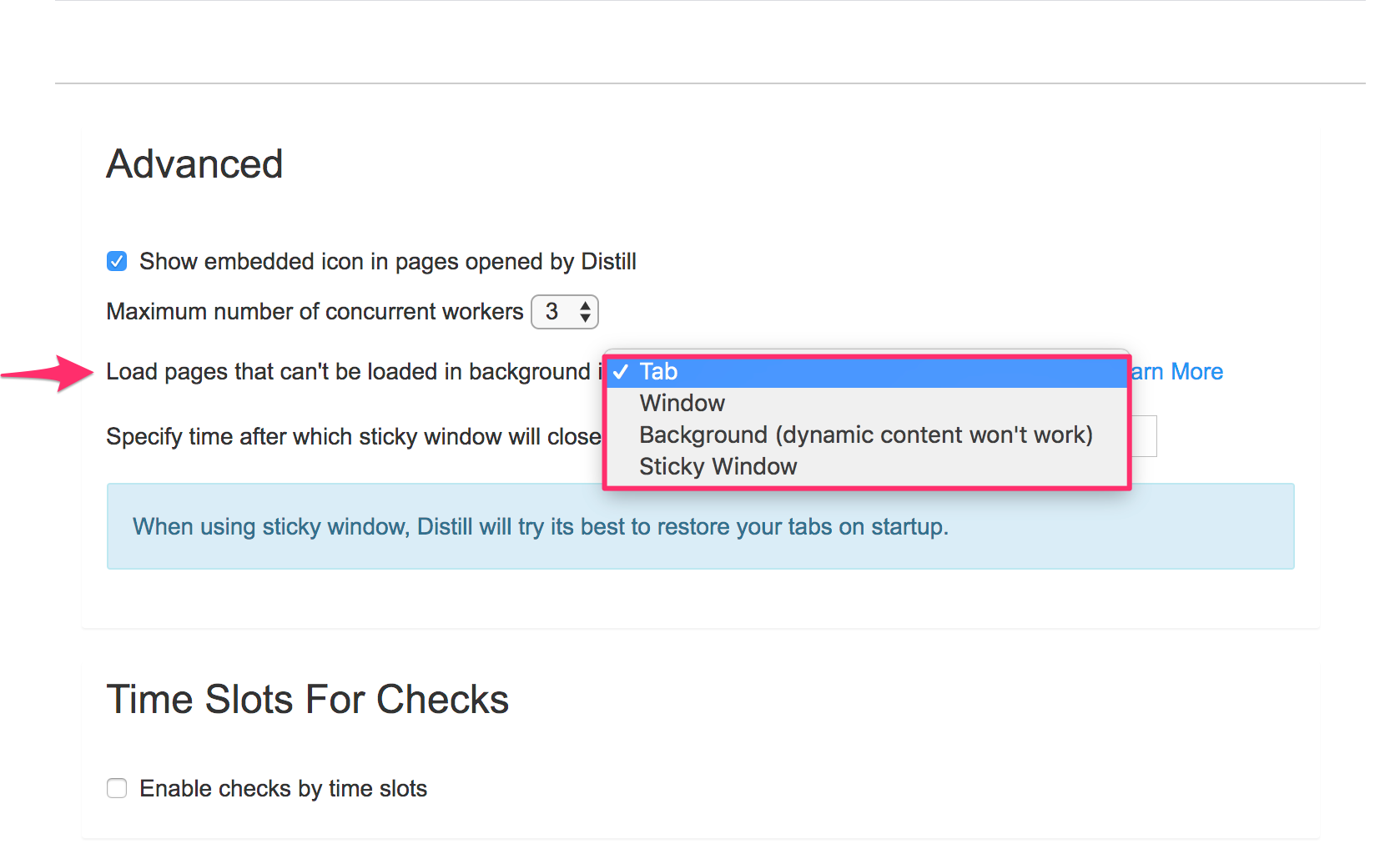Focus the sticky window close time field
Screen dimensions: 1400x844
point(1143,436)
